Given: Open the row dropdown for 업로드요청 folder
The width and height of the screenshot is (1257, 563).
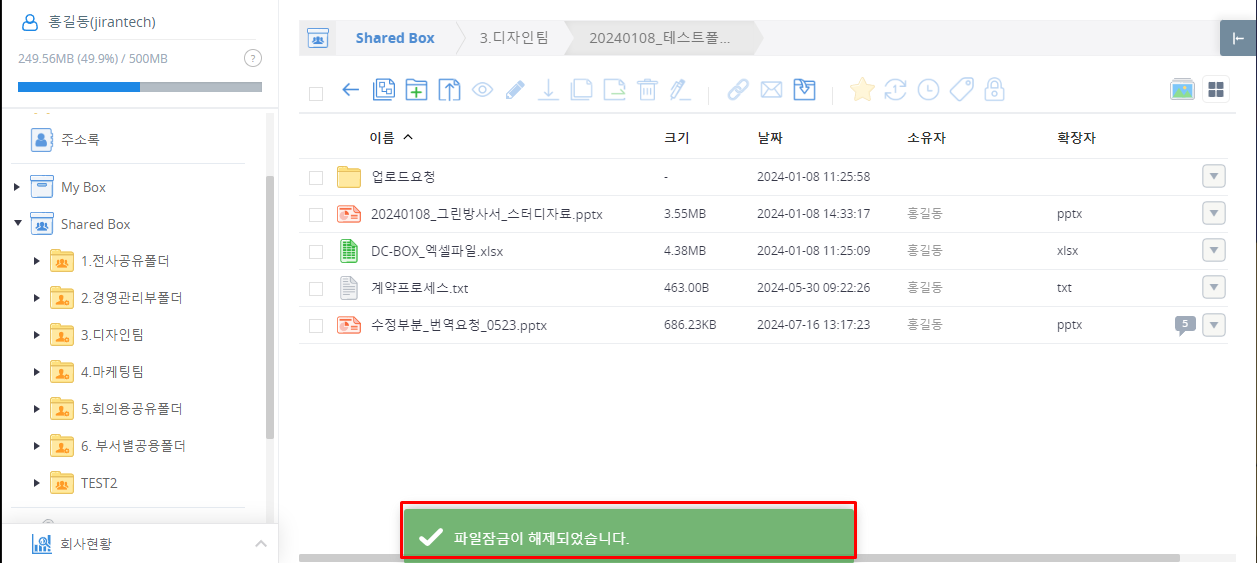Looking at the screenshot, I should (x=1213, y=177).
